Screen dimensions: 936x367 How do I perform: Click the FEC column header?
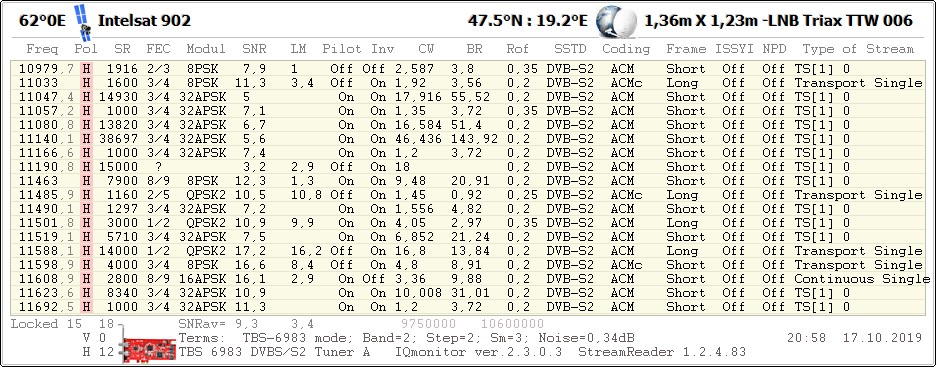pos(158,50)
